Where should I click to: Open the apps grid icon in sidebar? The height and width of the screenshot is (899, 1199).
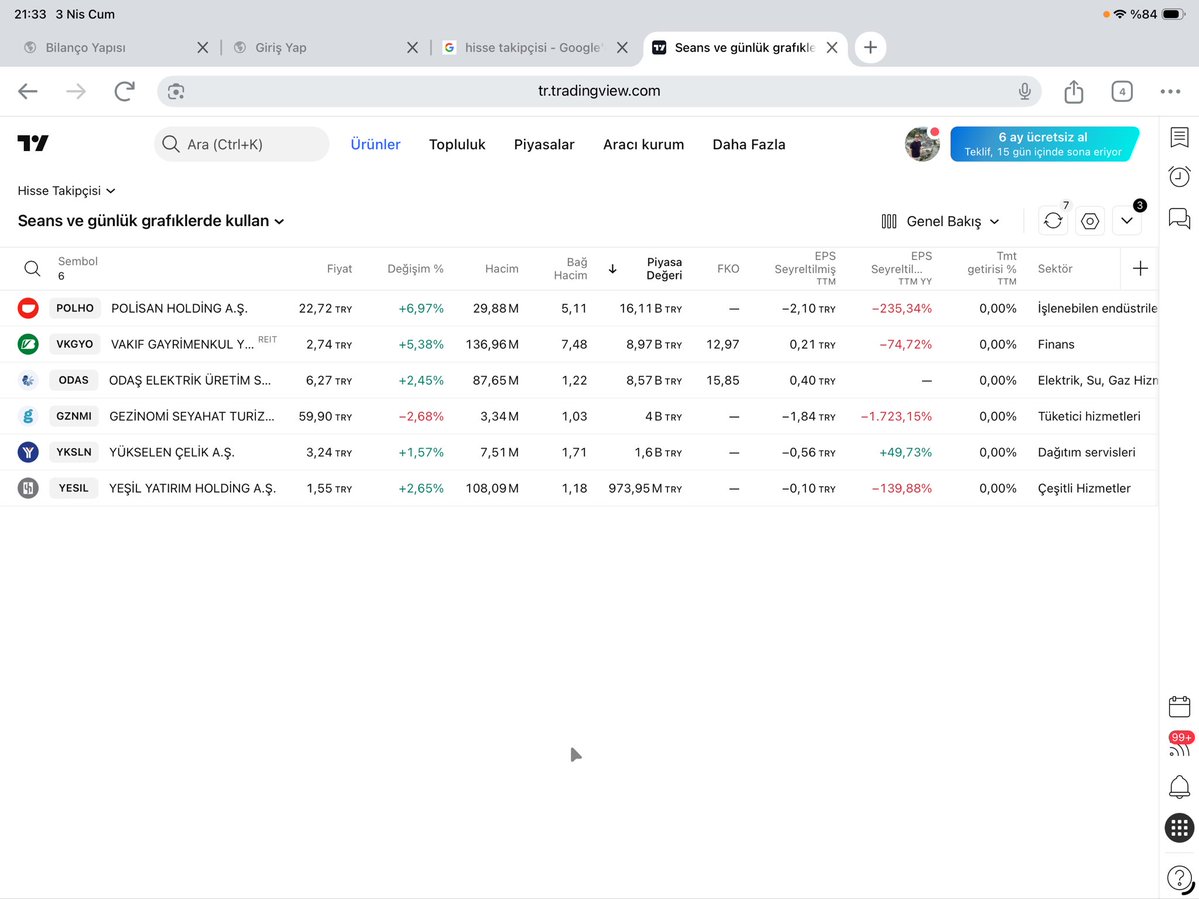(x=1179, y=828)
